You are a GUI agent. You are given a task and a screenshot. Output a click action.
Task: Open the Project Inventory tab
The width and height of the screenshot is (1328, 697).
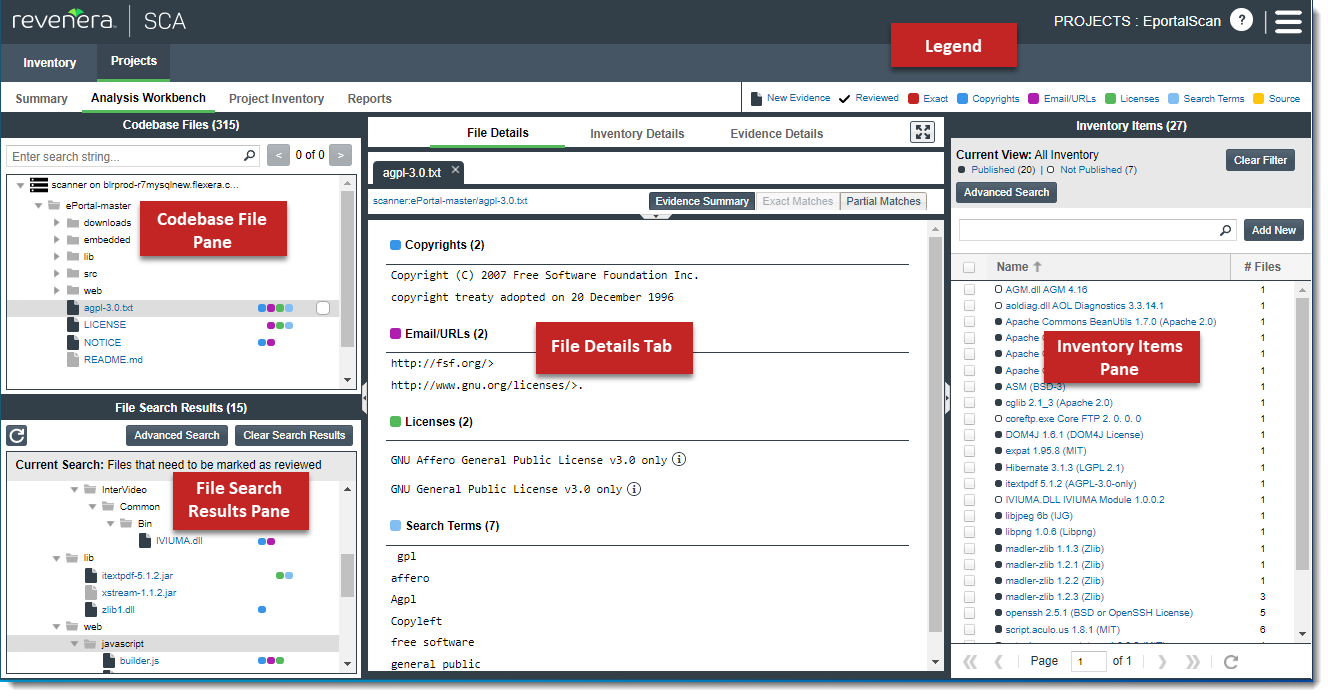[276, 99]
